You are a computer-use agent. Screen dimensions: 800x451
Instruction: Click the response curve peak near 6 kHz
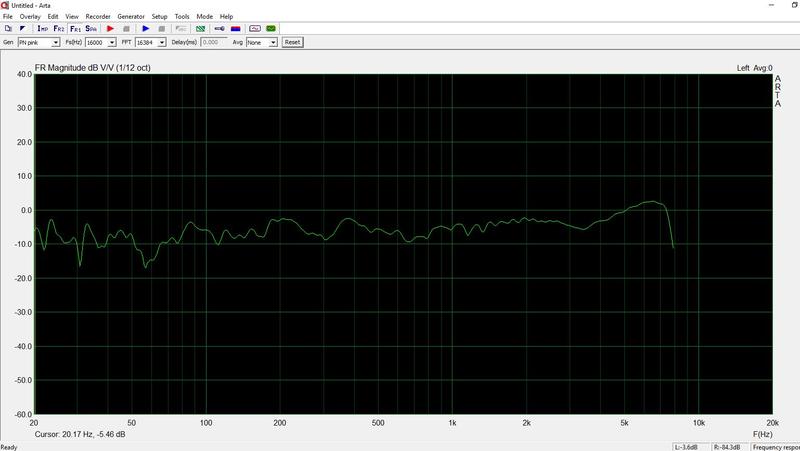coord(653,202)
